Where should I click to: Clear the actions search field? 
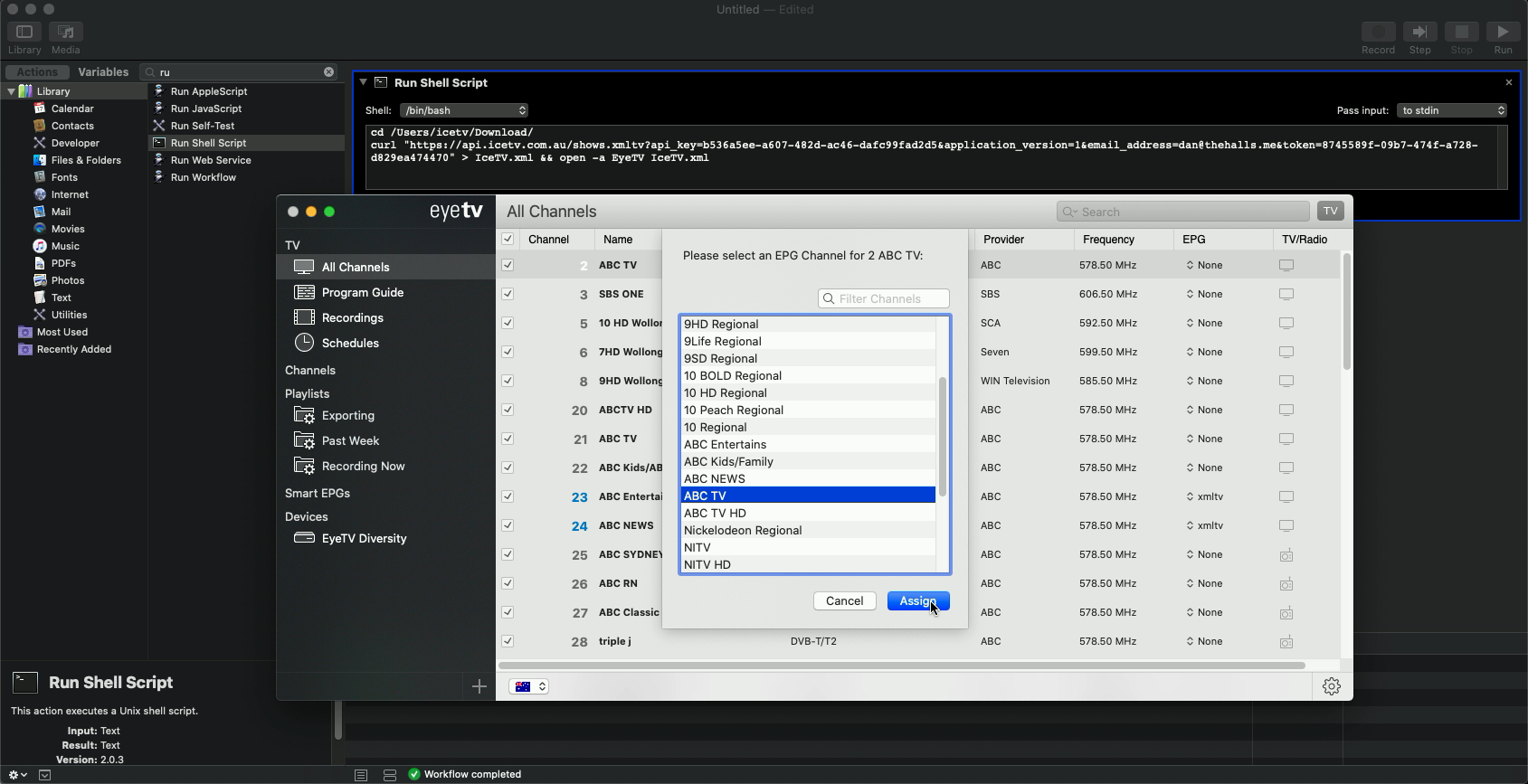click(x=329, y=72)
